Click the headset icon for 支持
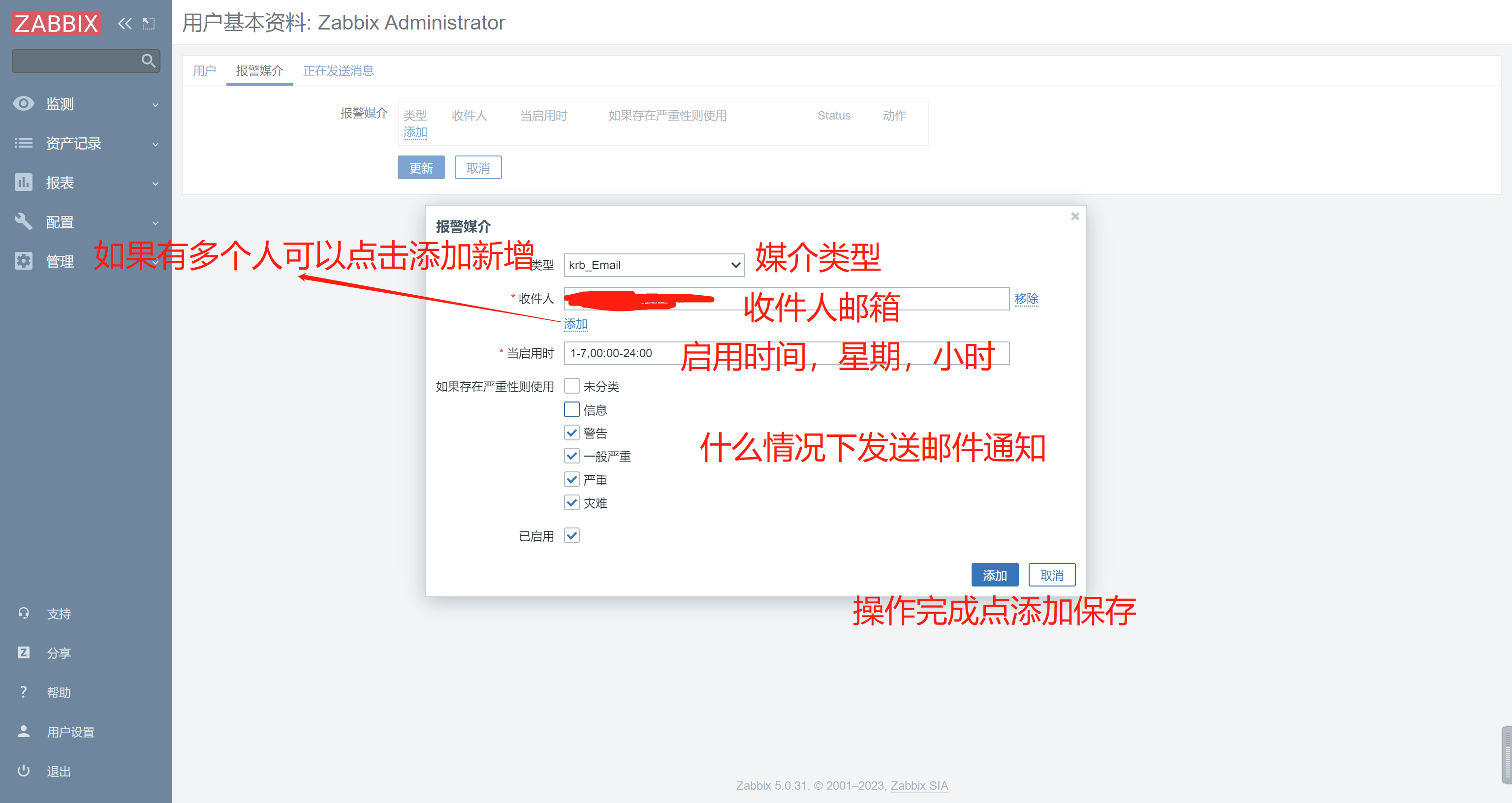1512x803 pixels. [x=24, y=614]
